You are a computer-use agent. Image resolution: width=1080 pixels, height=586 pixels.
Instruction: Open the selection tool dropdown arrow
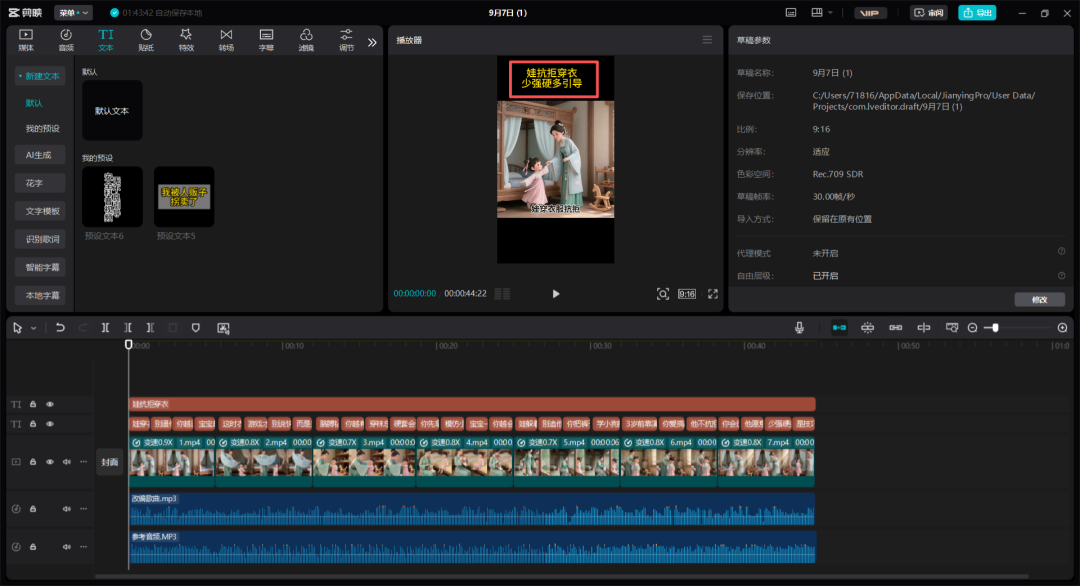[x=33, y=328]
